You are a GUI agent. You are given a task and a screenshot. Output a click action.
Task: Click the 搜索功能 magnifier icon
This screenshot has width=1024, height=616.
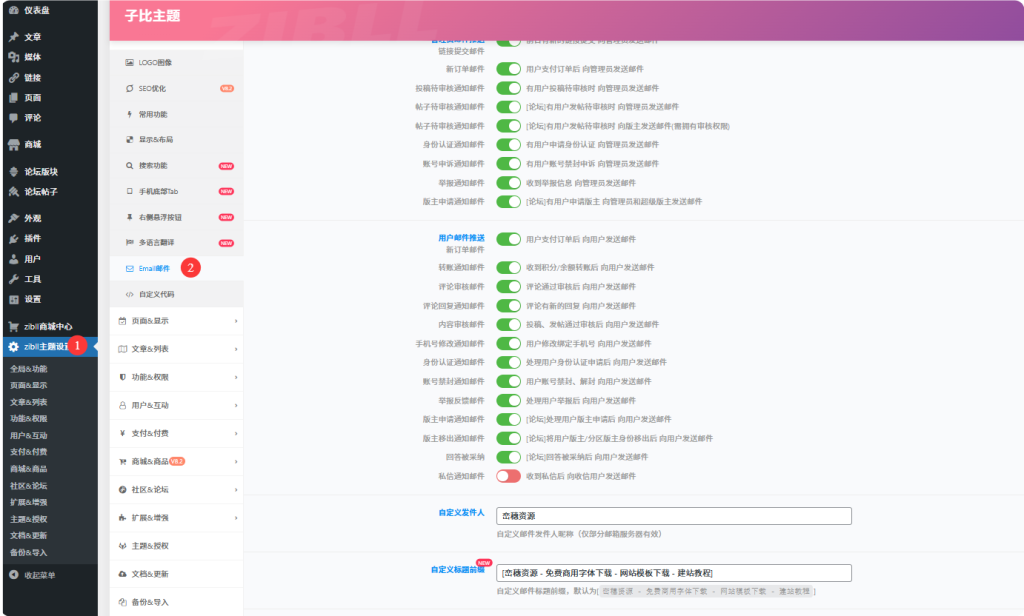click(x=129, y=165)
